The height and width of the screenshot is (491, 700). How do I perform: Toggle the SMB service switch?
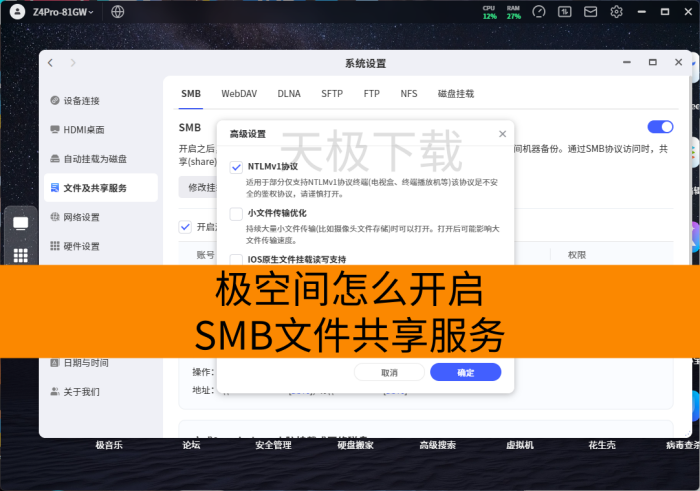point(660,127)
